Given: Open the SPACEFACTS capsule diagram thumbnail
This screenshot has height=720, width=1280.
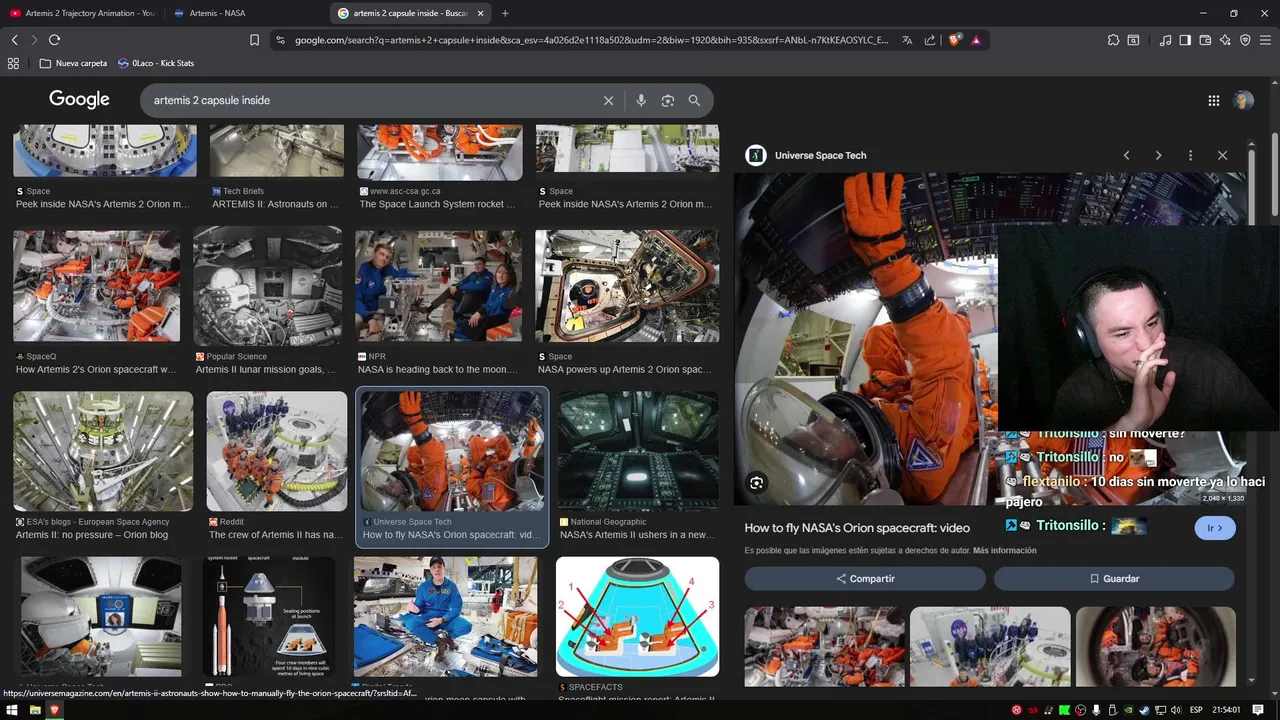Looking at the screenshot, I should click(x=637, y=617).
